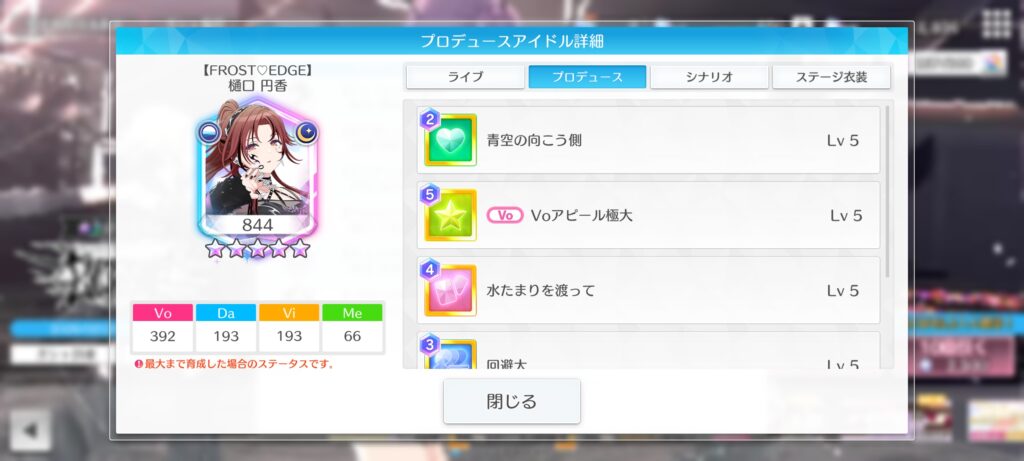Tap the grid menu icon at top right

point(997,25)
